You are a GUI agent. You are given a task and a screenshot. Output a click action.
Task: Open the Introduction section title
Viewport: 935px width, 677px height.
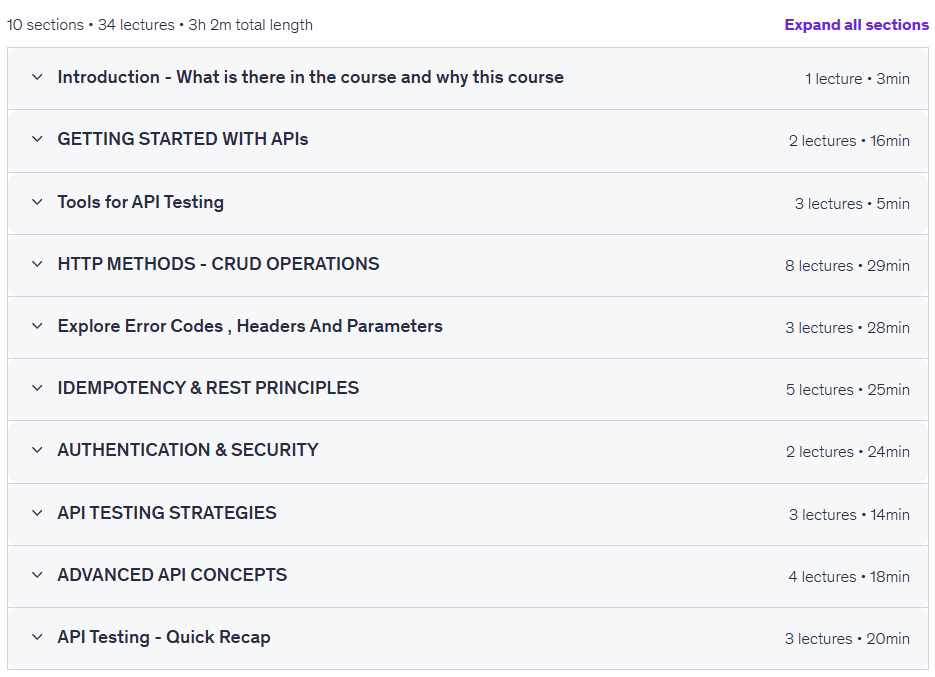[311, 78]
